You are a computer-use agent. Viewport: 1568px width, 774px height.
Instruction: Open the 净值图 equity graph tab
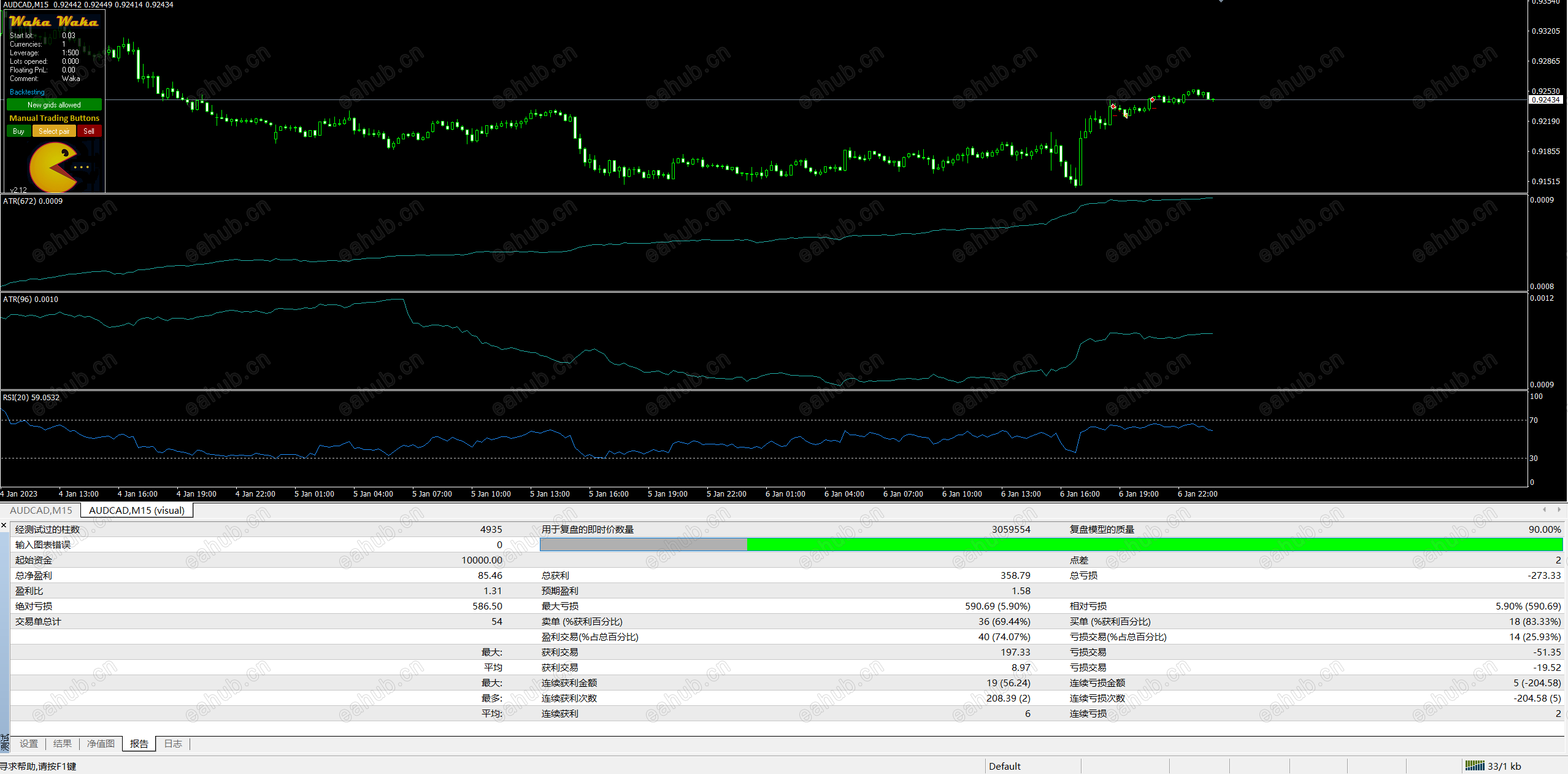pyautogui.click(x=101, y=743)
